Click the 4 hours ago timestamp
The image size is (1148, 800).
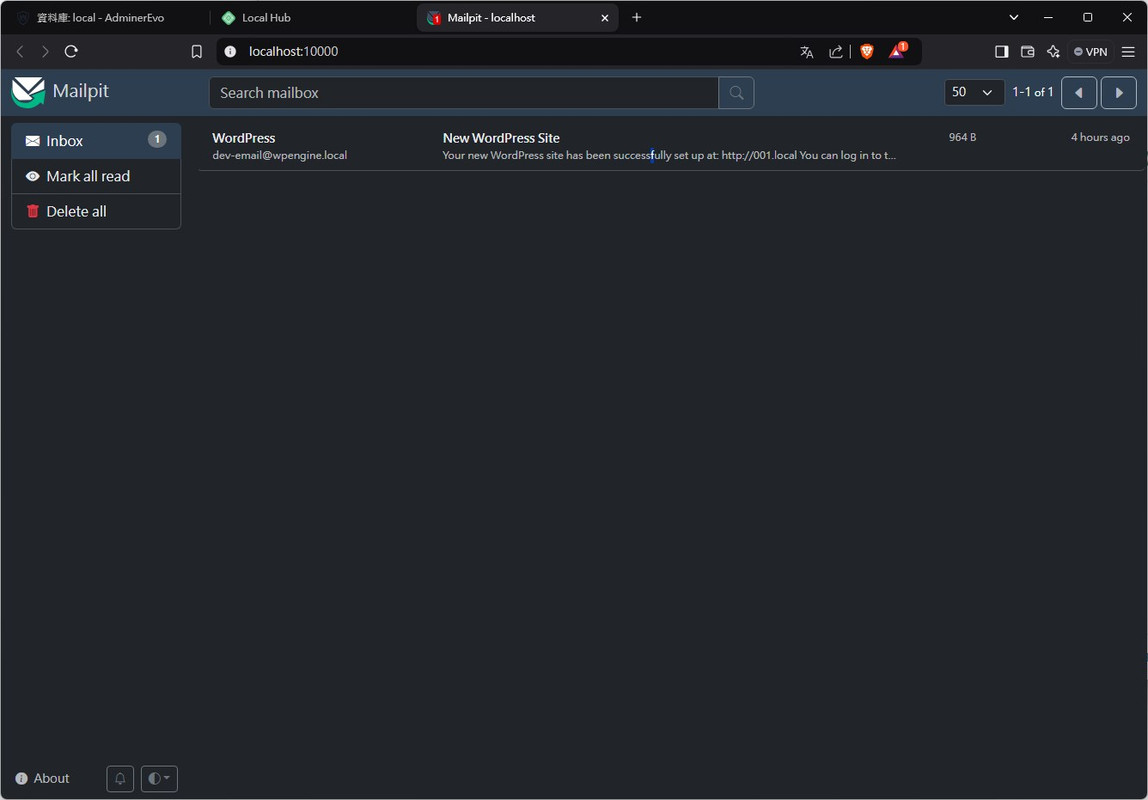coord(1100,138)
